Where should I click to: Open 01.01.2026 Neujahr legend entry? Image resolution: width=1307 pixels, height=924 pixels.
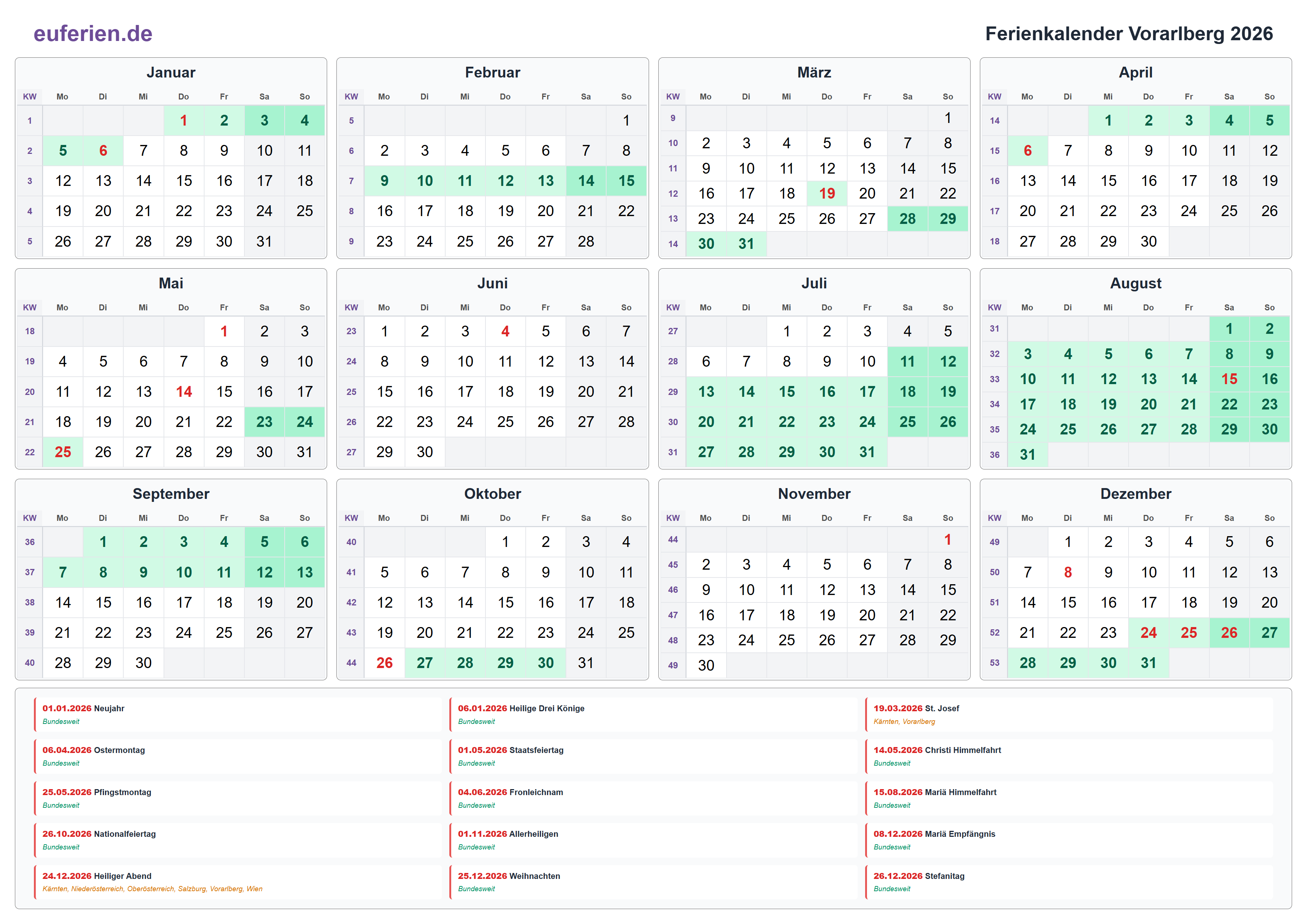(x=237, y=715)
